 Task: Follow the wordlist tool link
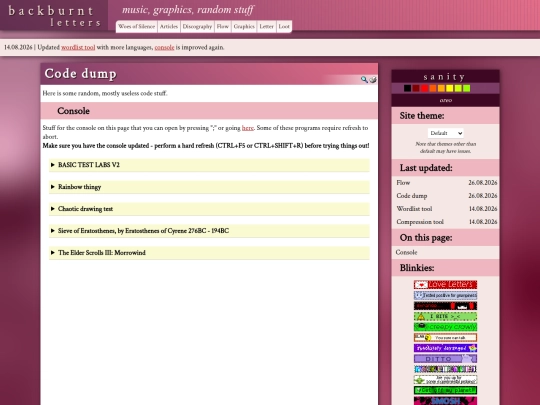coord(78,48)
